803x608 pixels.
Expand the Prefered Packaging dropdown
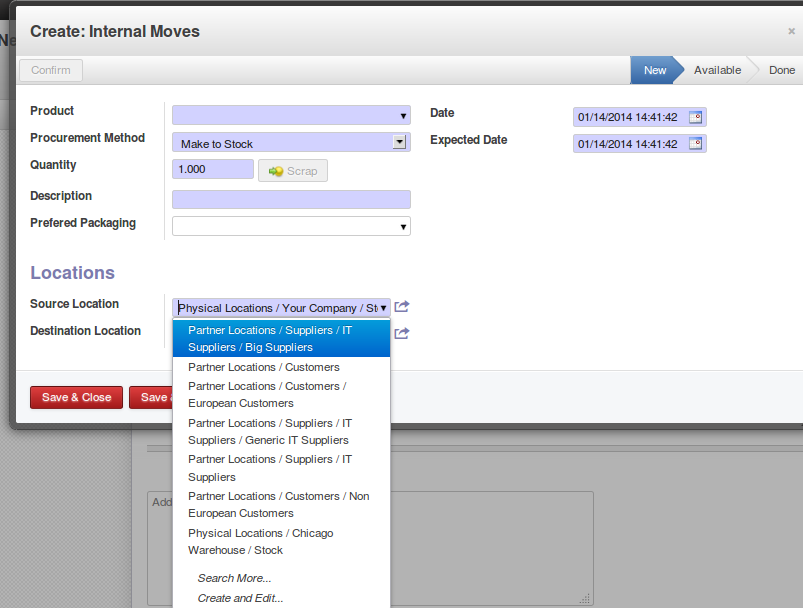(403, 227)
